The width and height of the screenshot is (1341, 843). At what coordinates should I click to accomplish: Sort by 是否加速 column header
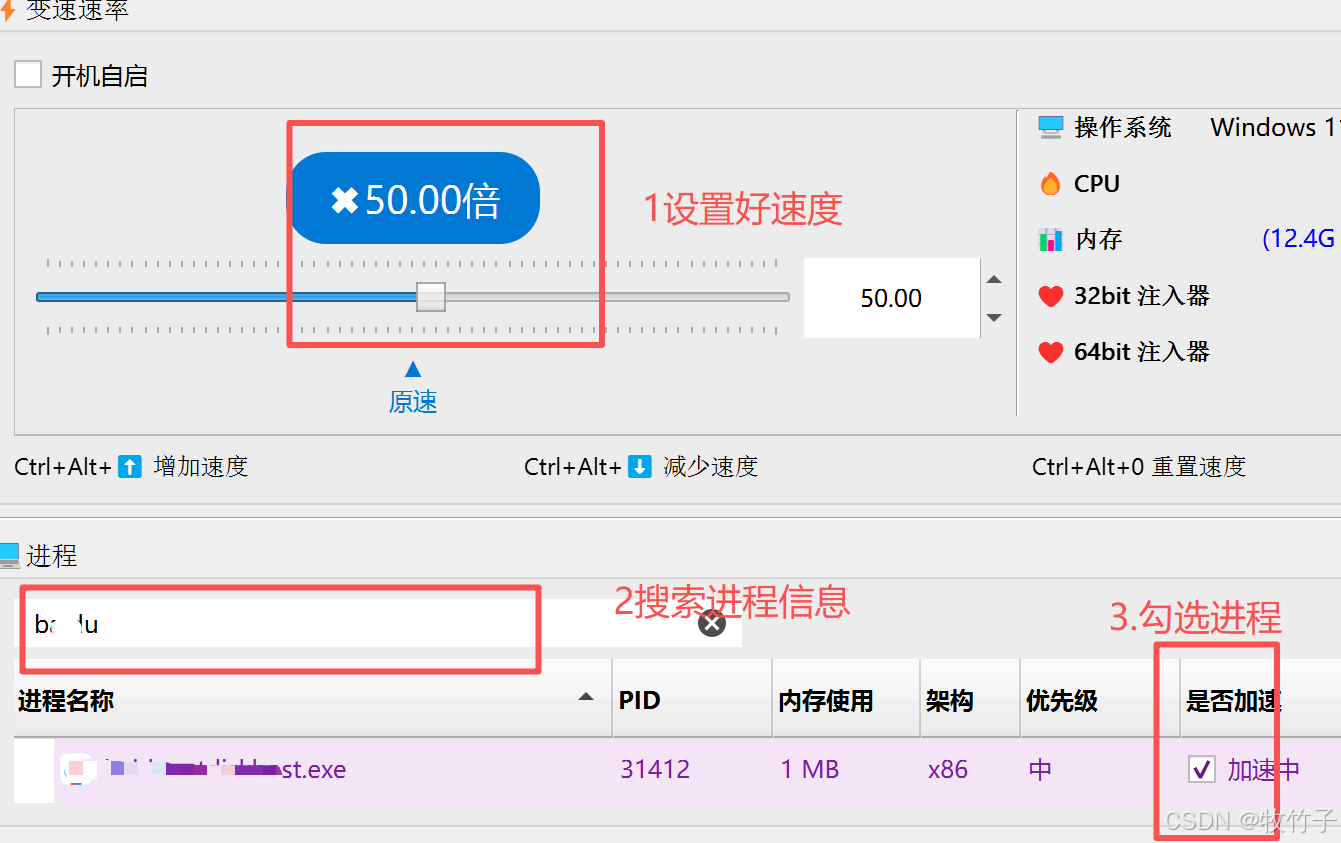tap(1260, 699)
